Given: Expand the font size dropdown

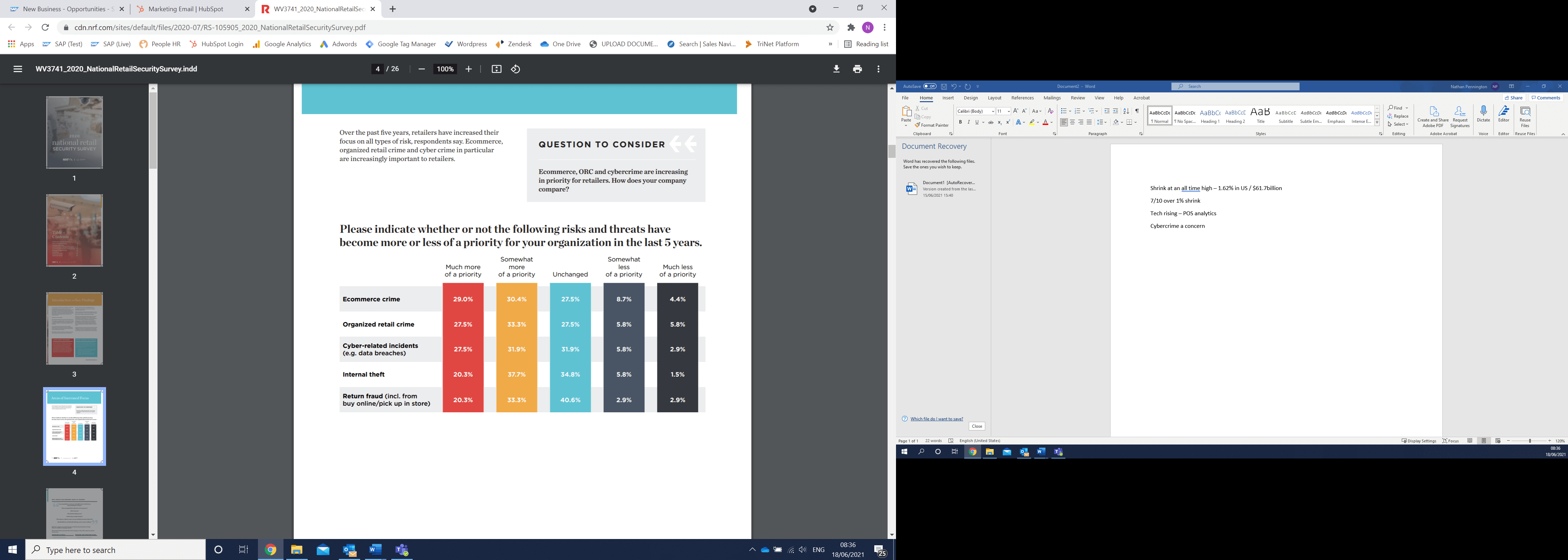Looking at the screenshot, I should 1008,111.
